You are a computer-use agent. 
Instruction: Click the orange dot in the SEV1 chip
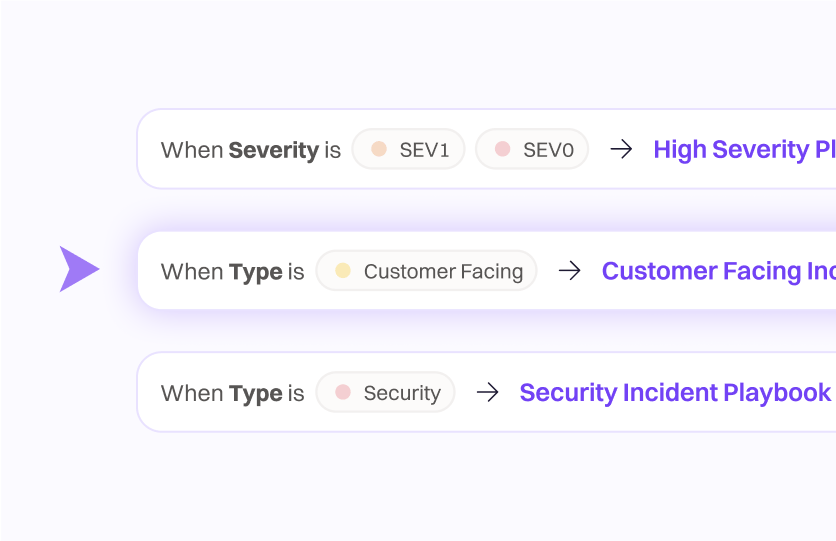point(379,150)
